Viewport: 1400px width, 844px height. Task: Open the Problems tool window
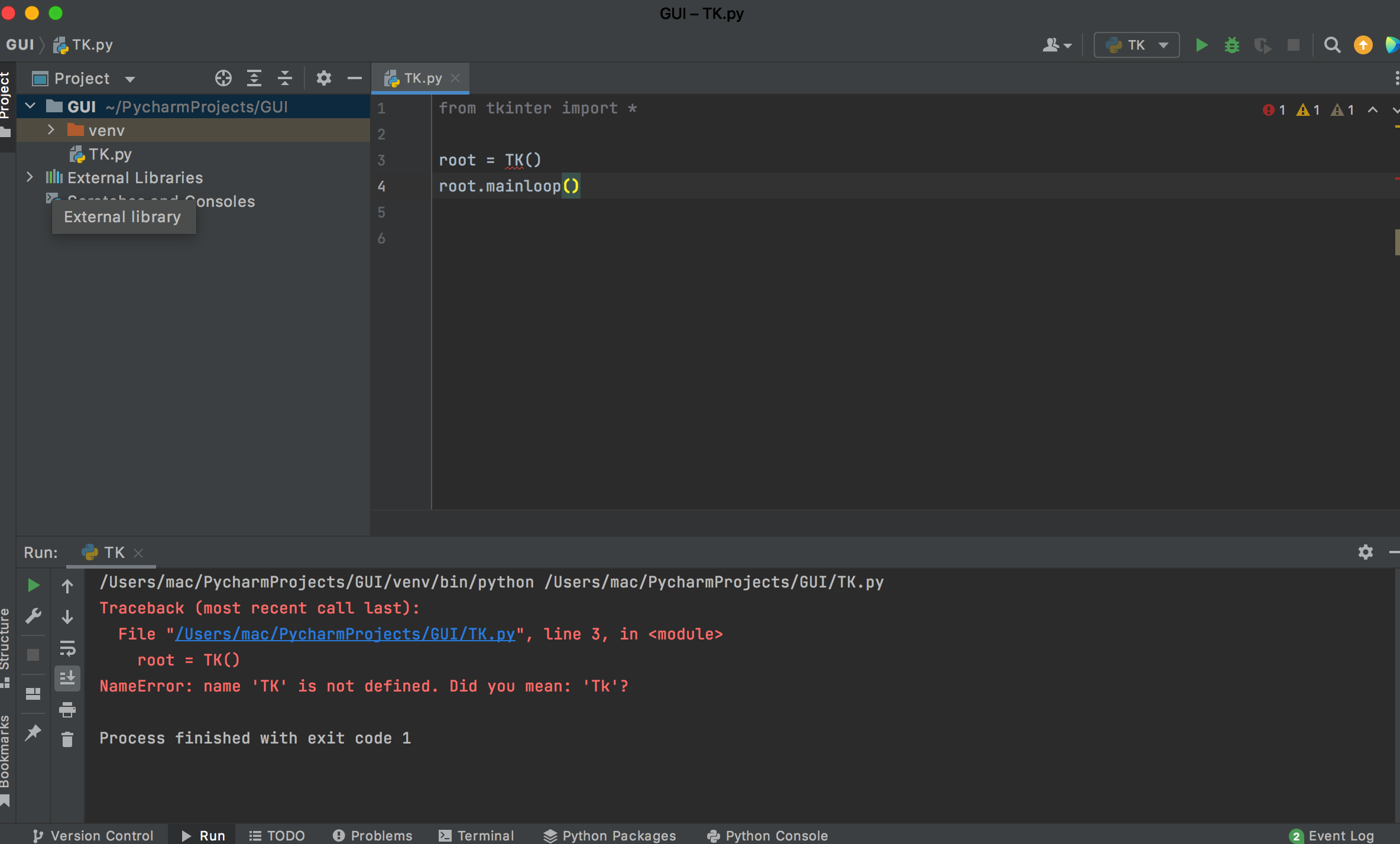pos(372,835)
